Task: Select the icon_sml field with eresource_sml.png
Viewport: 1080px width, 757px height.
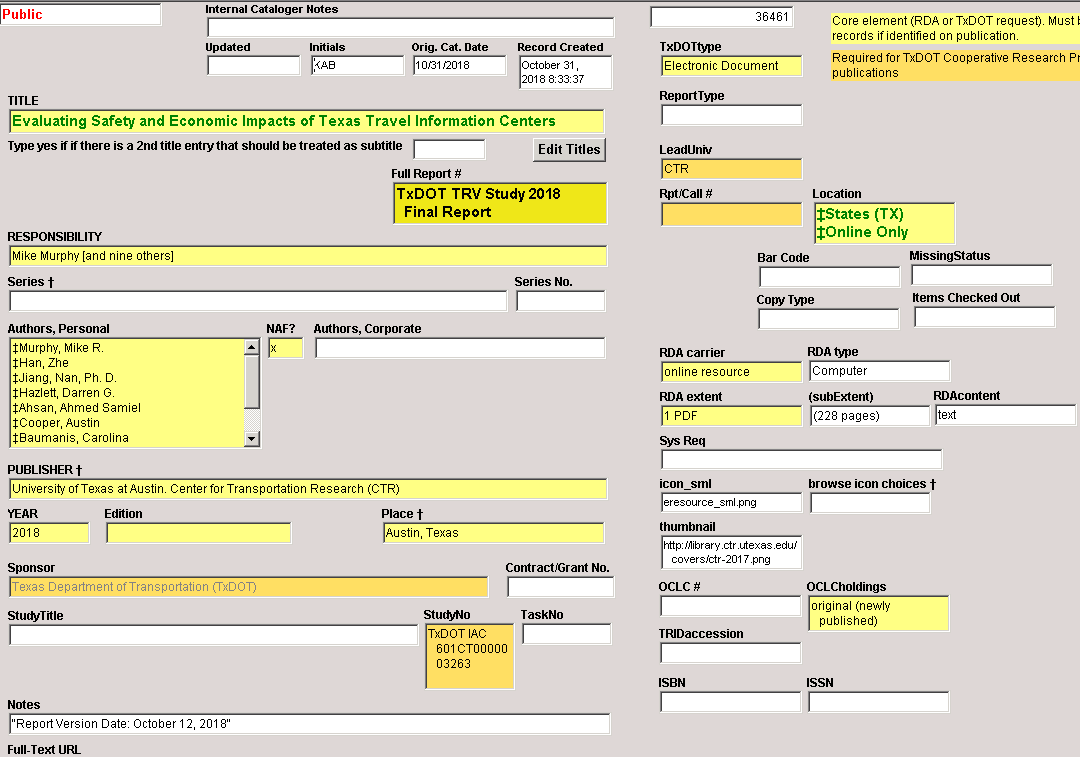Action: 731,503
